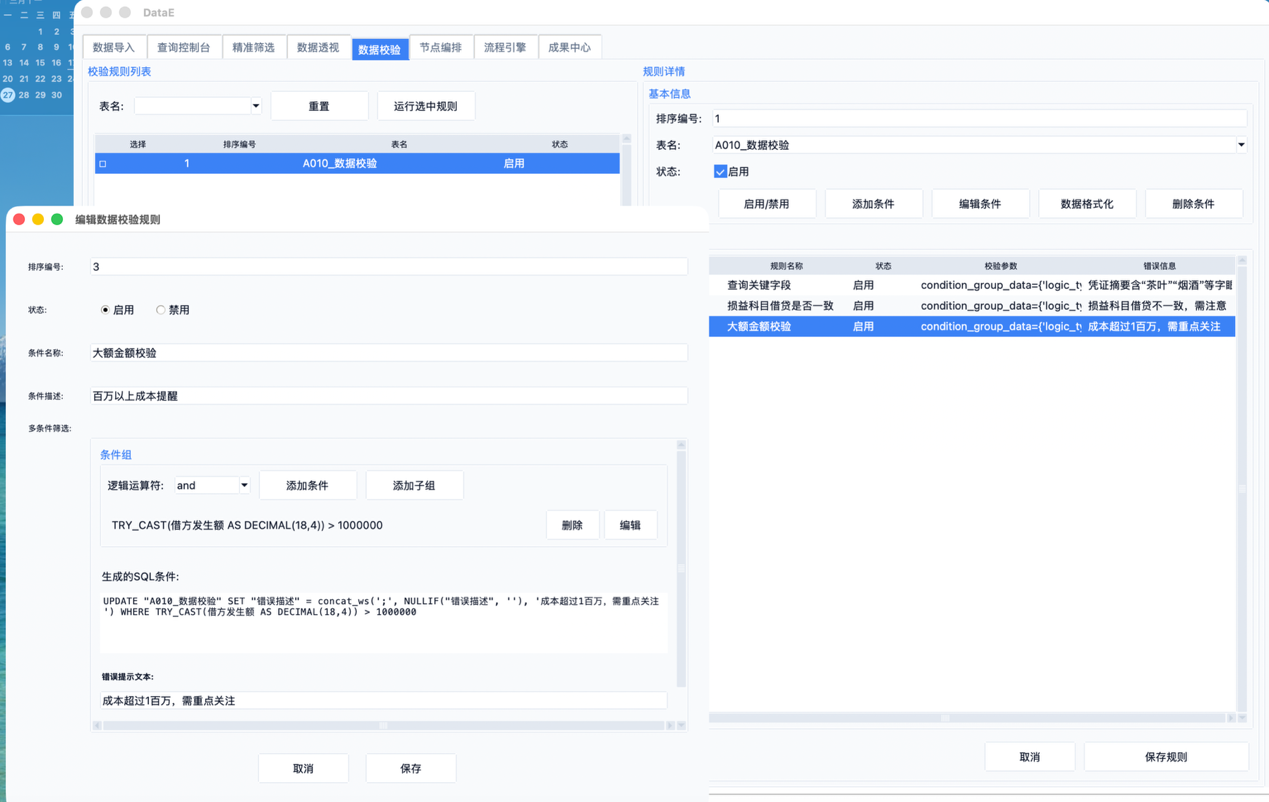Toggle the 启用 status checkbox in rule details
Image resolution: width=1269 pixels, height=802 pixels.
coord(720,172)
